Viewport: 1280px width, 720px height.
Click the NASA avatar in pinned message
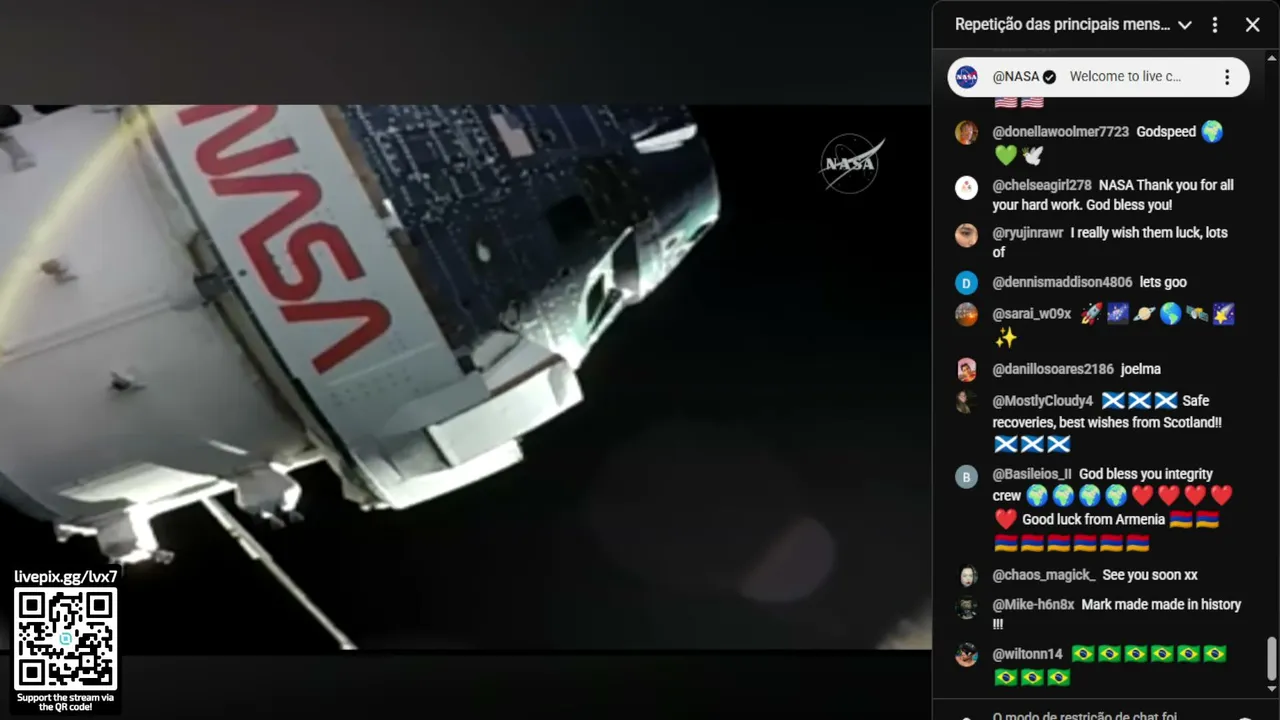coord(966,77)
